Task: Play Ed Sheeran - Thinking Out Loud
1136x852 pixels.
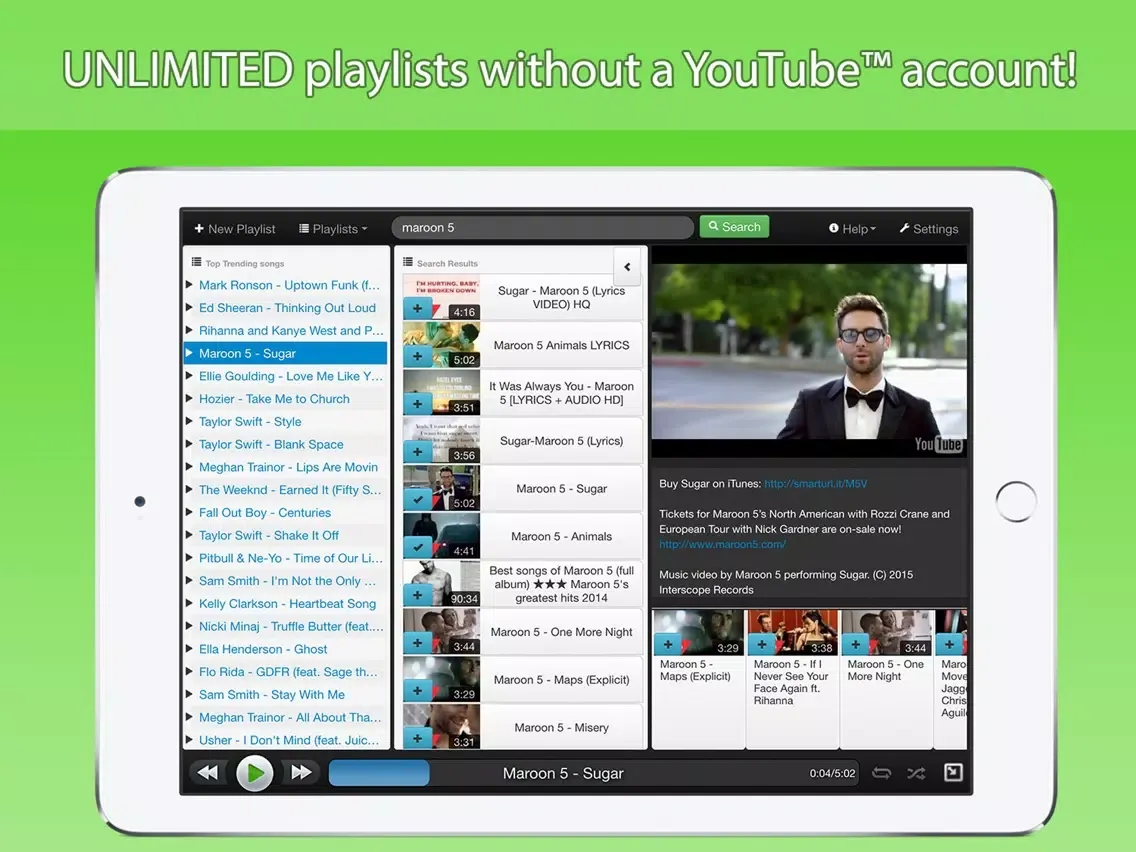Action: click(x=285, y=308)
